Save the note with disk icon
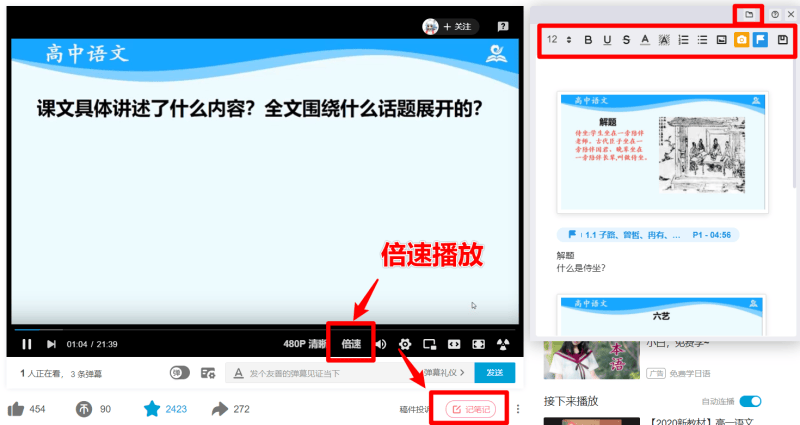The image size is (800, 425). (783, 40)
